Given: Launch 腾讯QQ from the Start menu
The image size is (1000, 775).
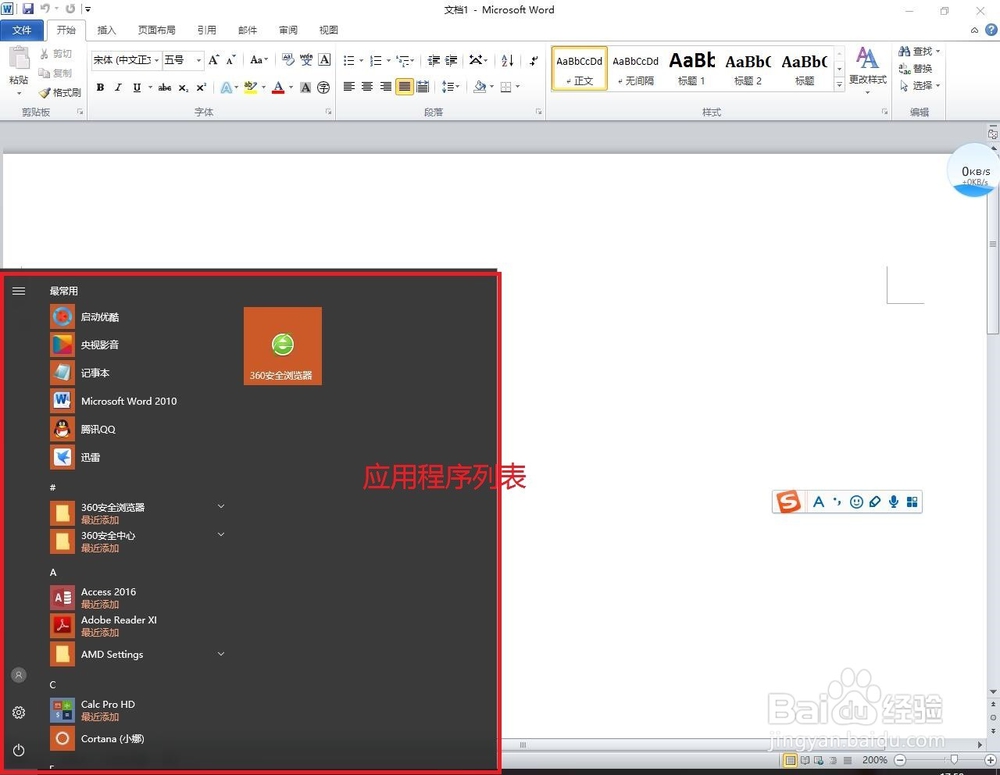Looking at the screenshot, I should [97, 428].
